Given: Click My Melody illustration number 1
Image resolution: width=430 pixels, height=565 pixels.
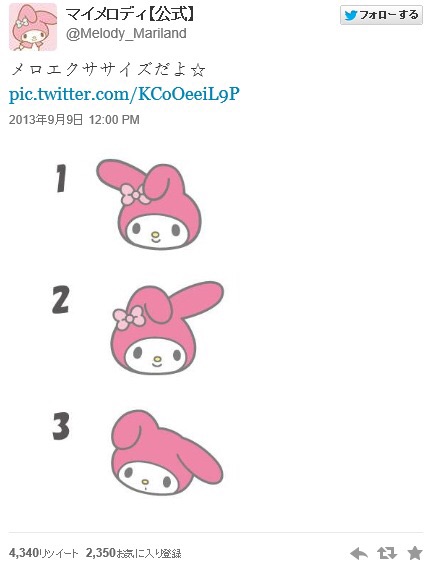Looking at the screenshot, I should tap(149, 205).
